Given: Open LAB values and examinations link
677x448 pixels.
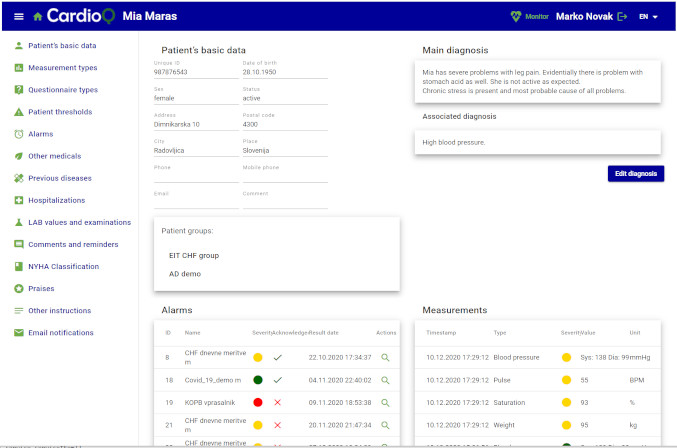Looking at the screenshot, I should pos(79,222).
